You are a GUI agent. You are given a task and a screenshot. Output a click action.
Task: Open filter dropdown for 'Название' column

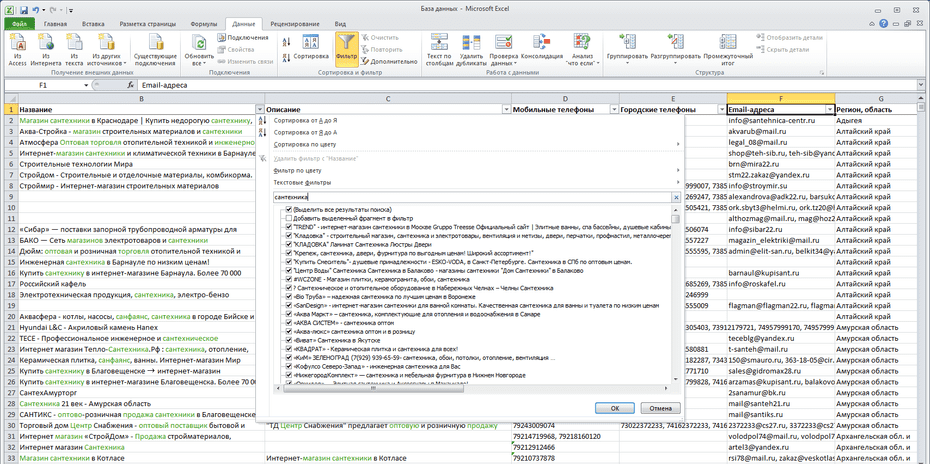click(259, 110)
